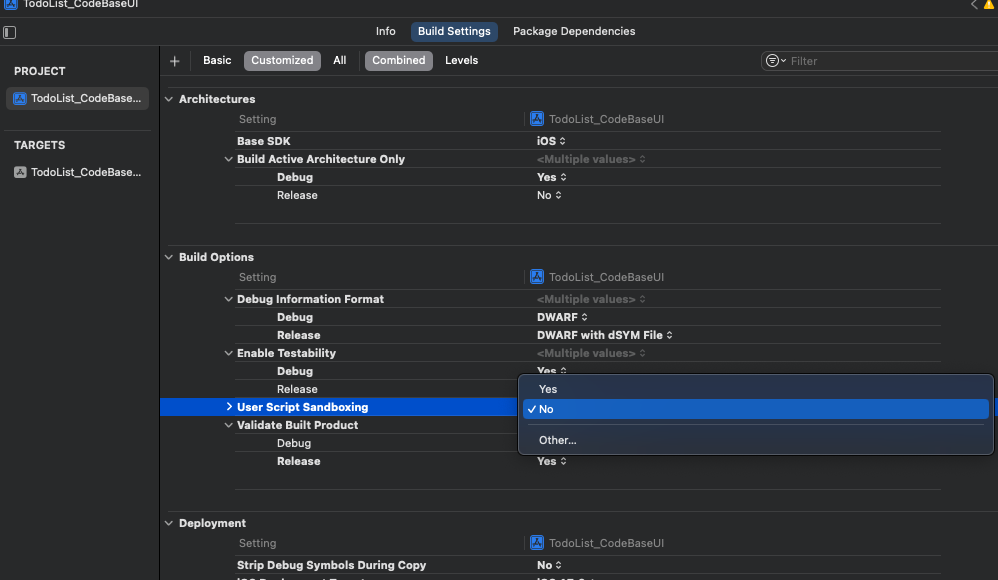Viewport: 998px width, 580px height.
Task: Click the TARGETS sidebar heading
Action: [x=39, y=145]
